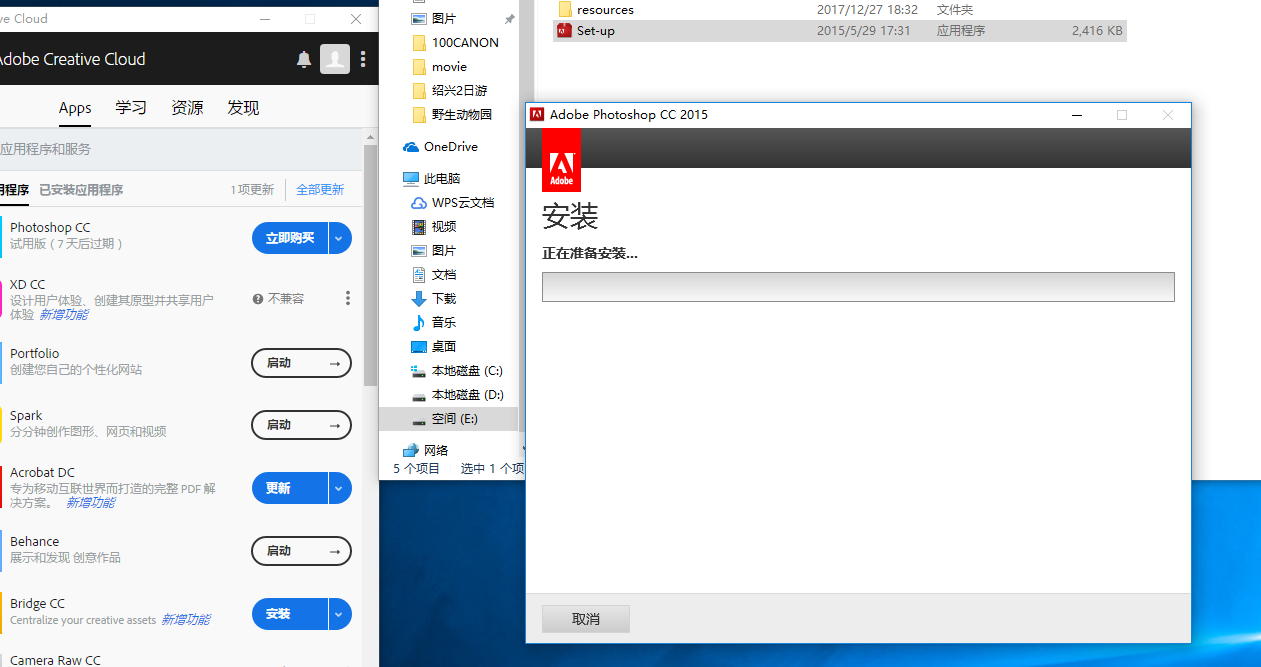
Task: Click the Set-up date 2015/5/29 17:31
Action: 864,31
